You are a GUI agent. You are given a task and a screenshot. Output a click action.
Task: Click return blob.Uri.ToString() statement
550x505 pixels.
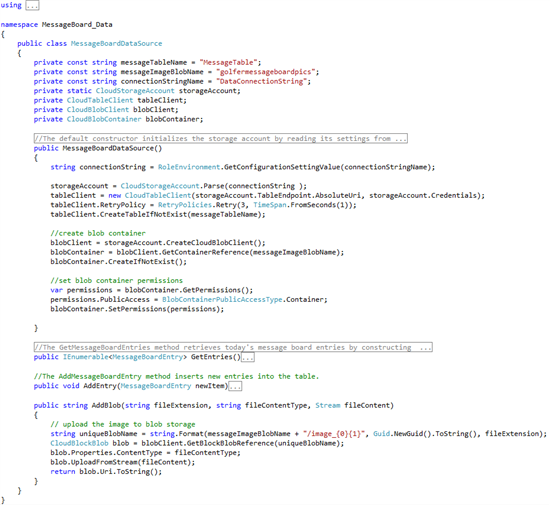click(106, 472)
